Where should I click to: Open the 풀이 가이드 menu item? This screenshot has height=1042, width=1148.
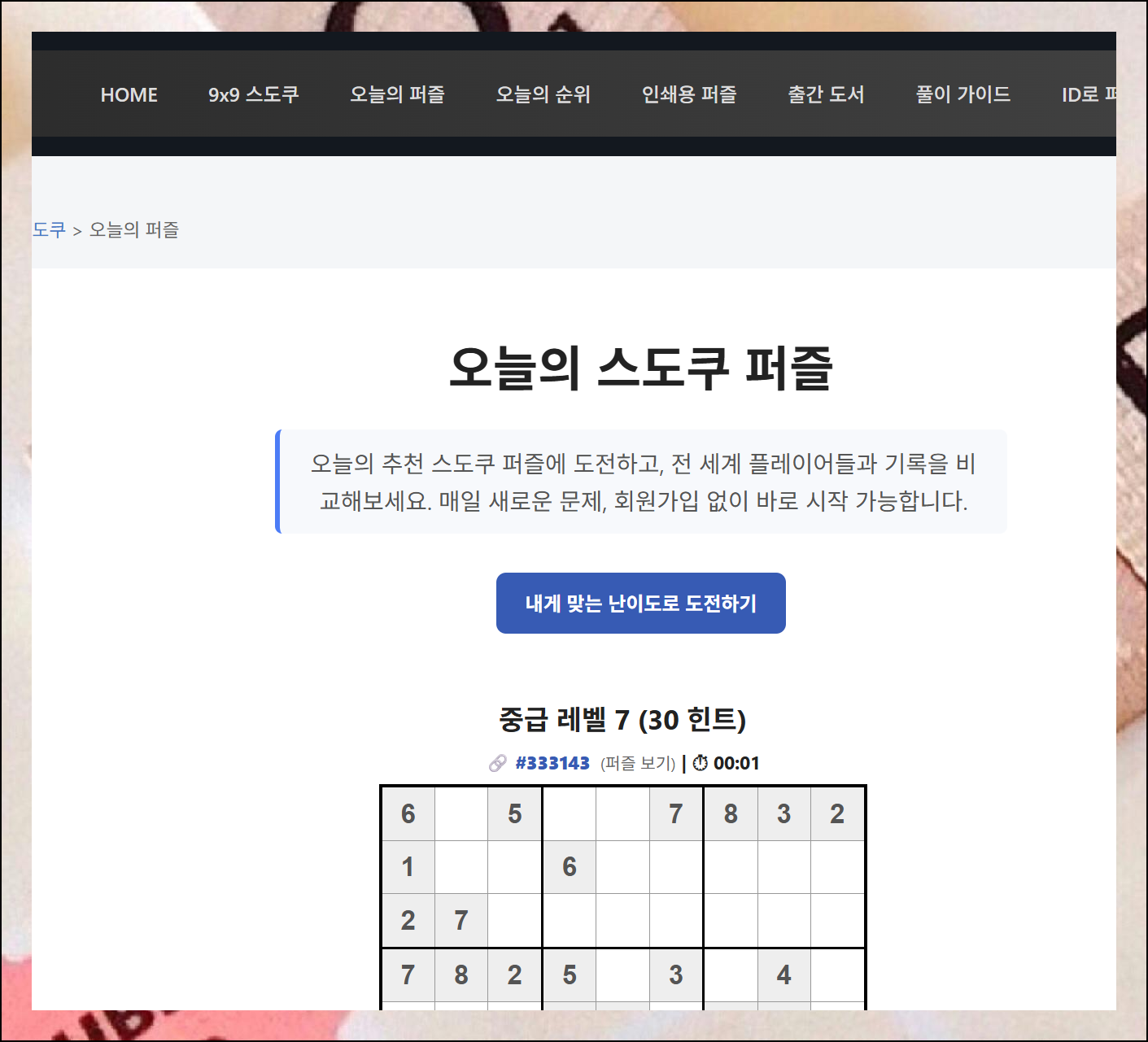(x=963, y=94)
